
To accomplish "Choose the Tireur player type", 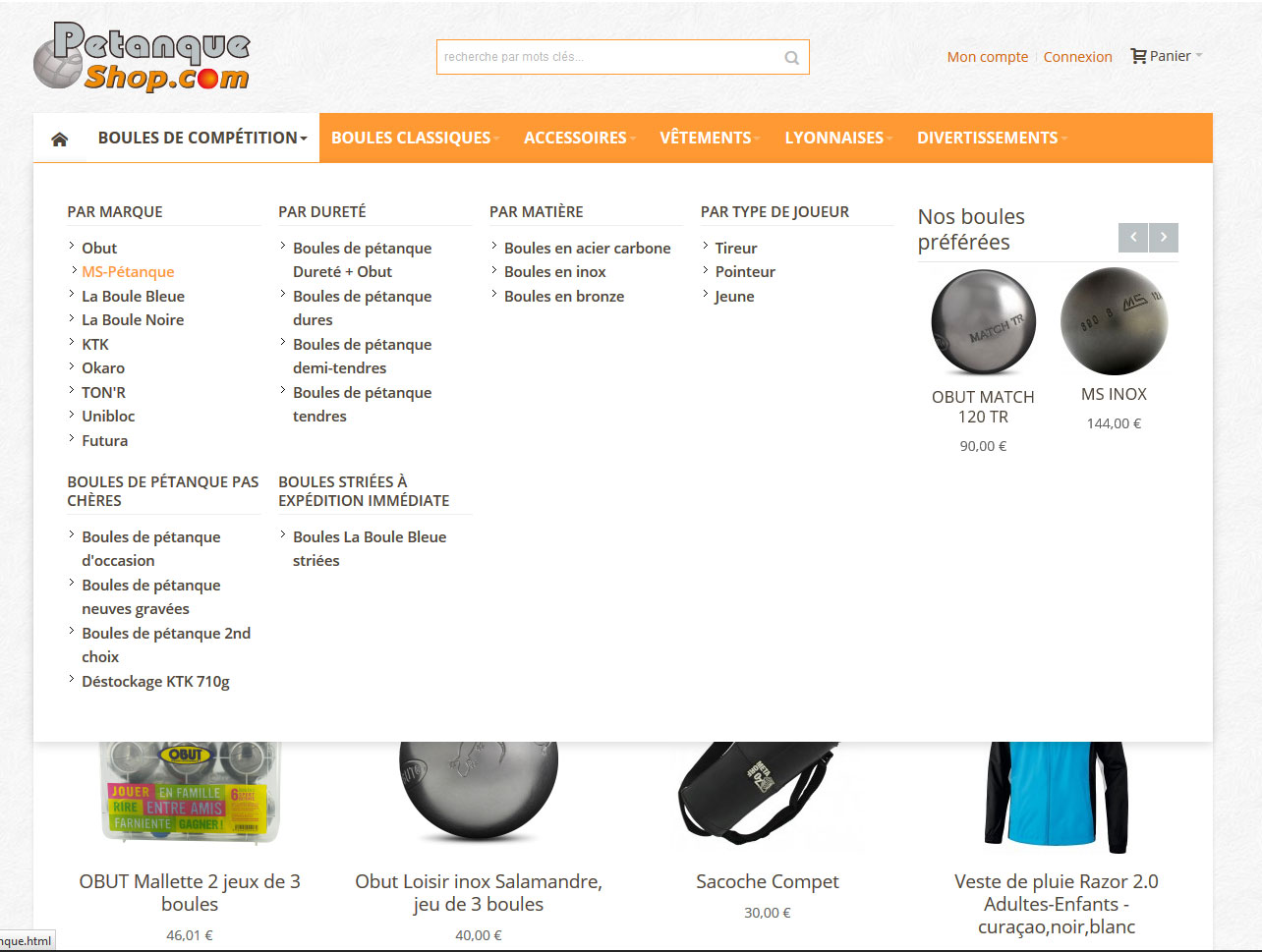I will [736, 248].
